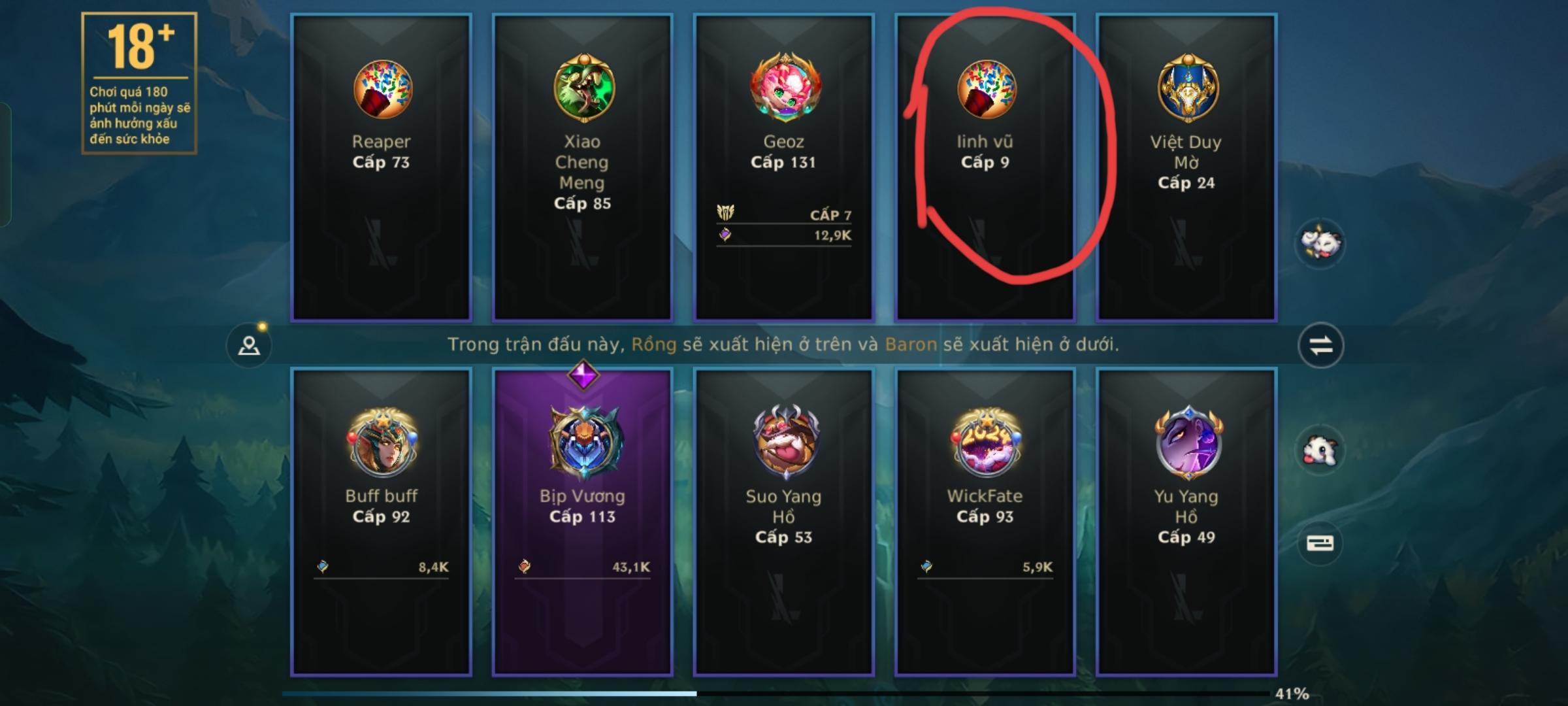This screenshot has width=1568, height=706.
Task: Tap the top poro emote icon
Action: [x=1320, y=243]
